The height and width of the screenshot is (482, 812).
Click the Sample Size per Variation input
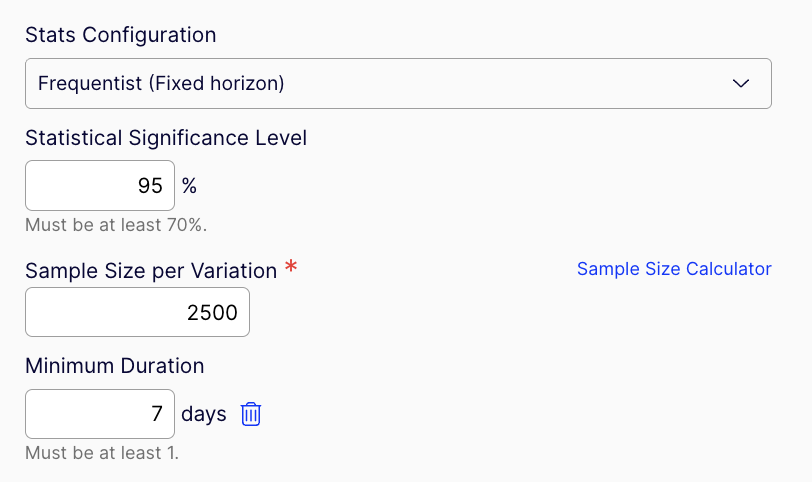tap(137, 313)
